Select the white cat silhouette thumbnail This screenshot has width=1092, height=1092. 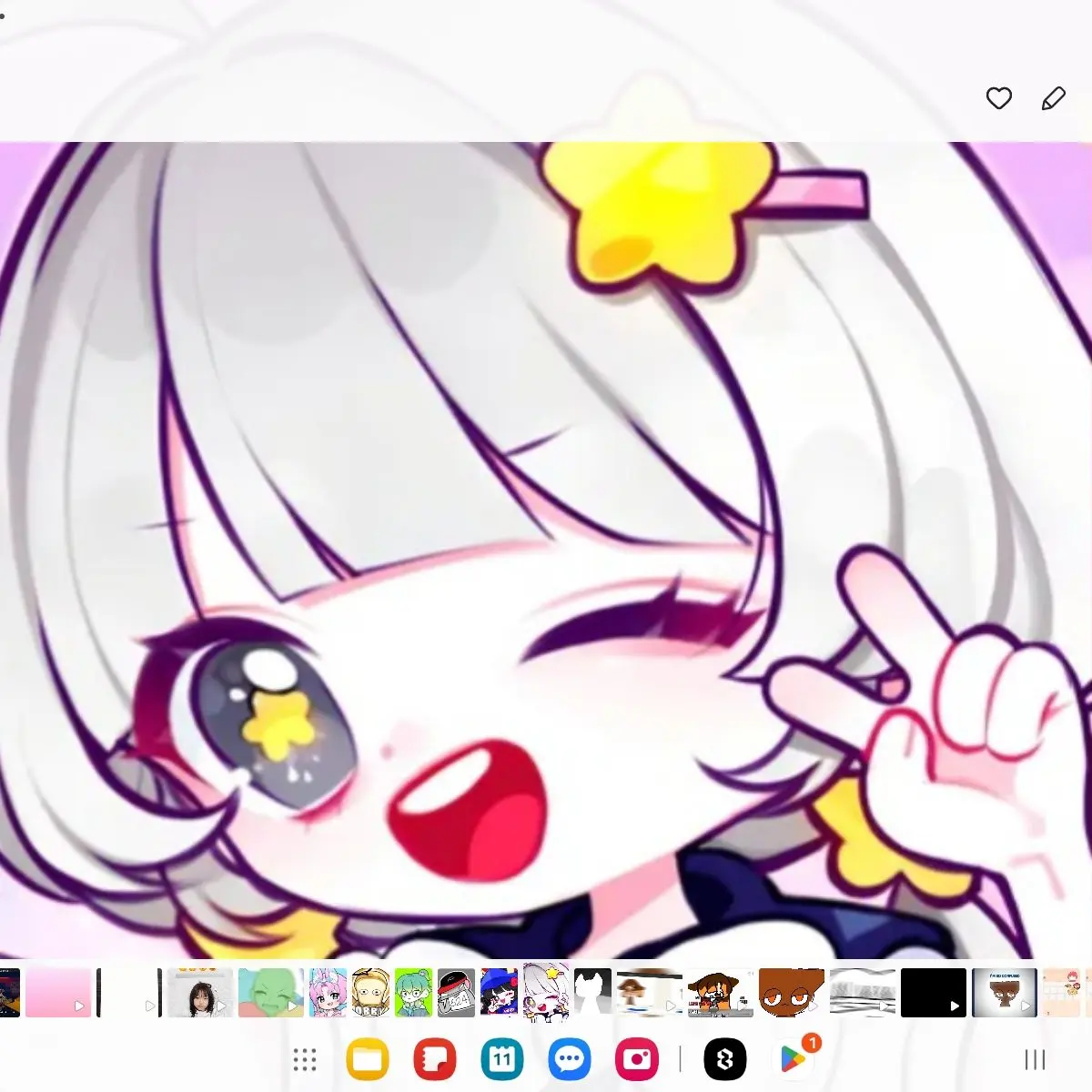(592, 992)
